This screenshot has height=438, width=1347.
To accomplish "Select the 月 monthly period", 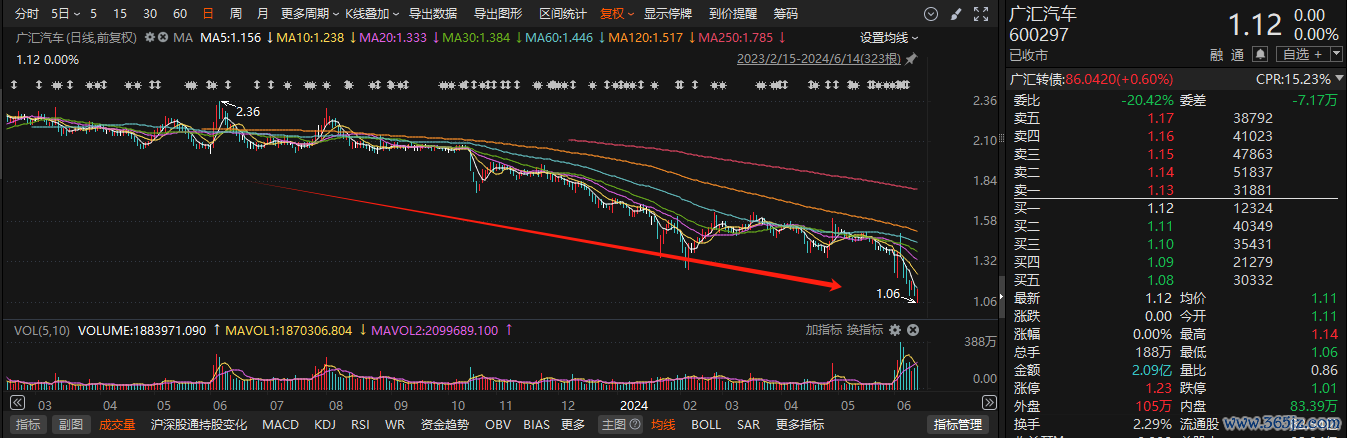I will click(262, 14).
